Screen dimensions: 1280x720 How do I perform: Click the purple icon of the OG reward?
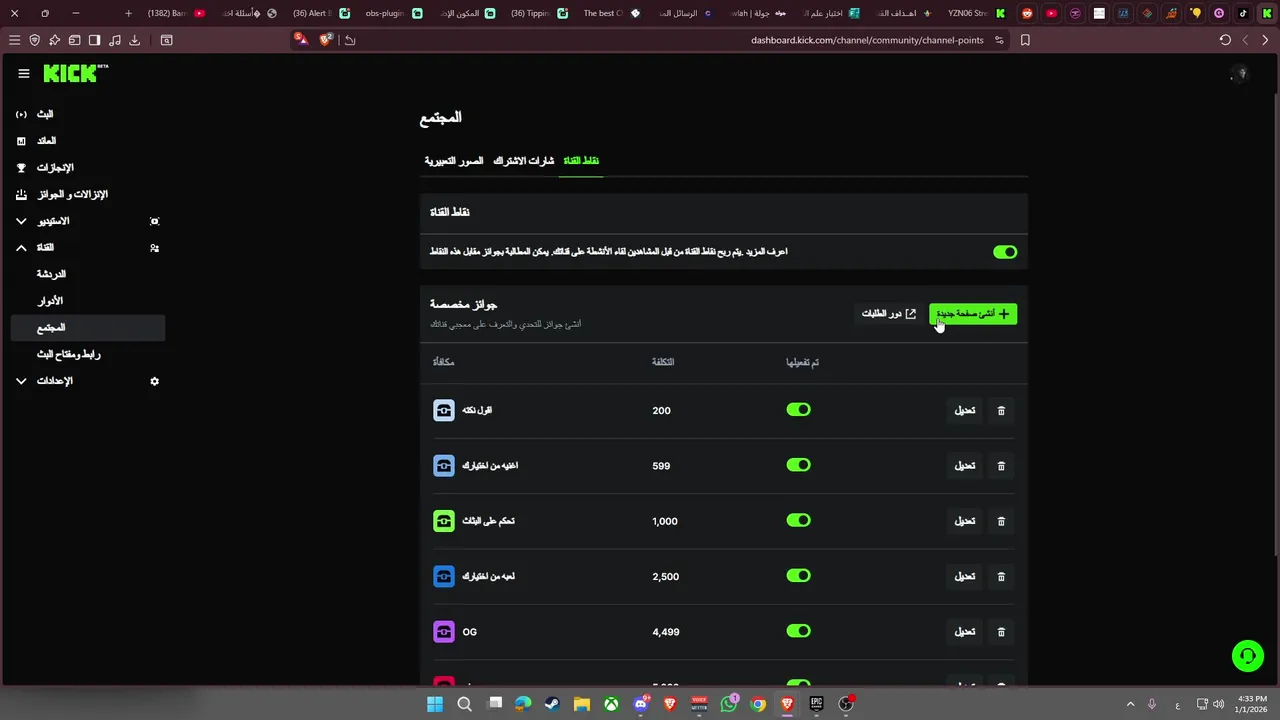coord(444,632)
